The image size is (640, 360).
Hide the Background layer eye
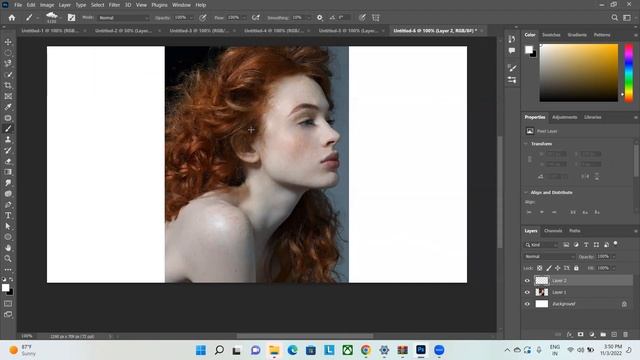[x=527, y=304]
